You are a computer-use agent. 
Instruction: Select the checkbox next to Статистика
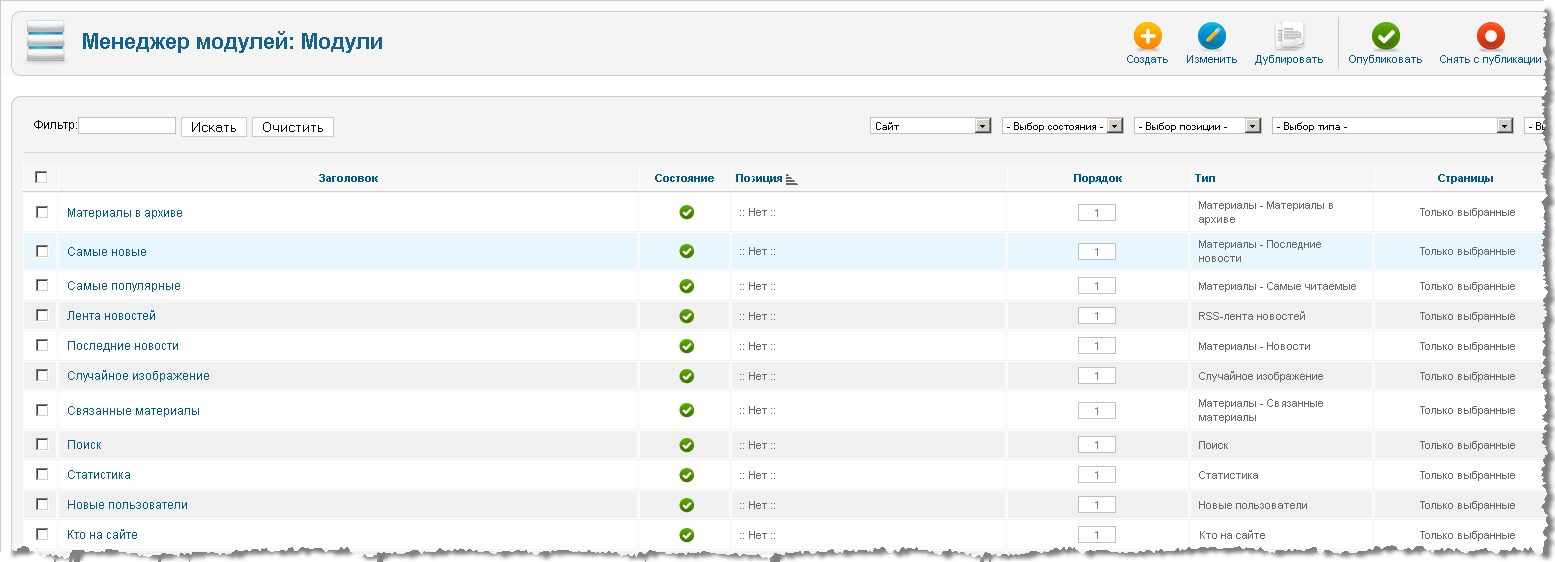(41, 474)
